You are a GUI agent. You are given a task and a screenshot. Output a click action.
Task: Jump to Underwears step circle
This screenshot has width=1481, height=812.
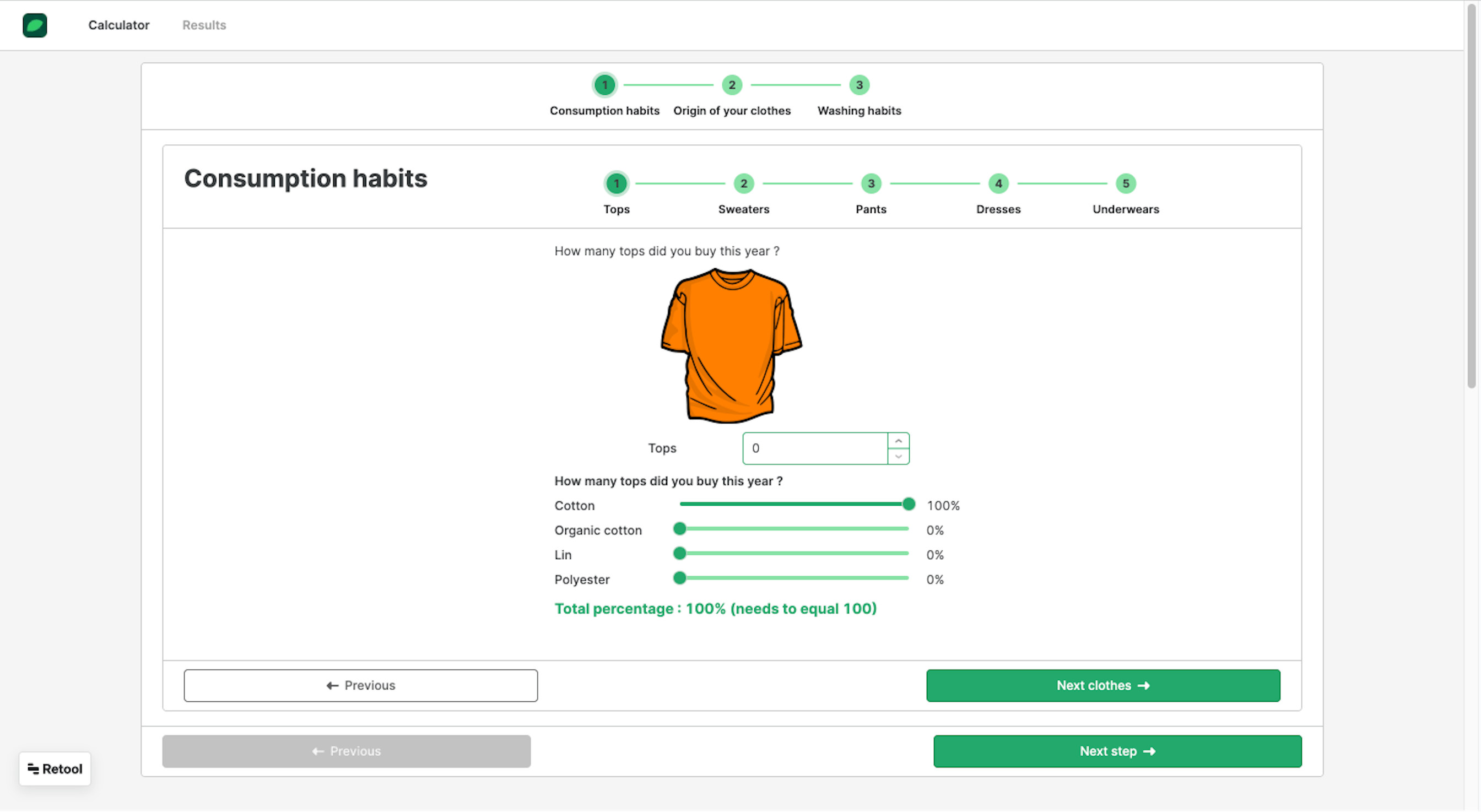[x=1126, y=184]
